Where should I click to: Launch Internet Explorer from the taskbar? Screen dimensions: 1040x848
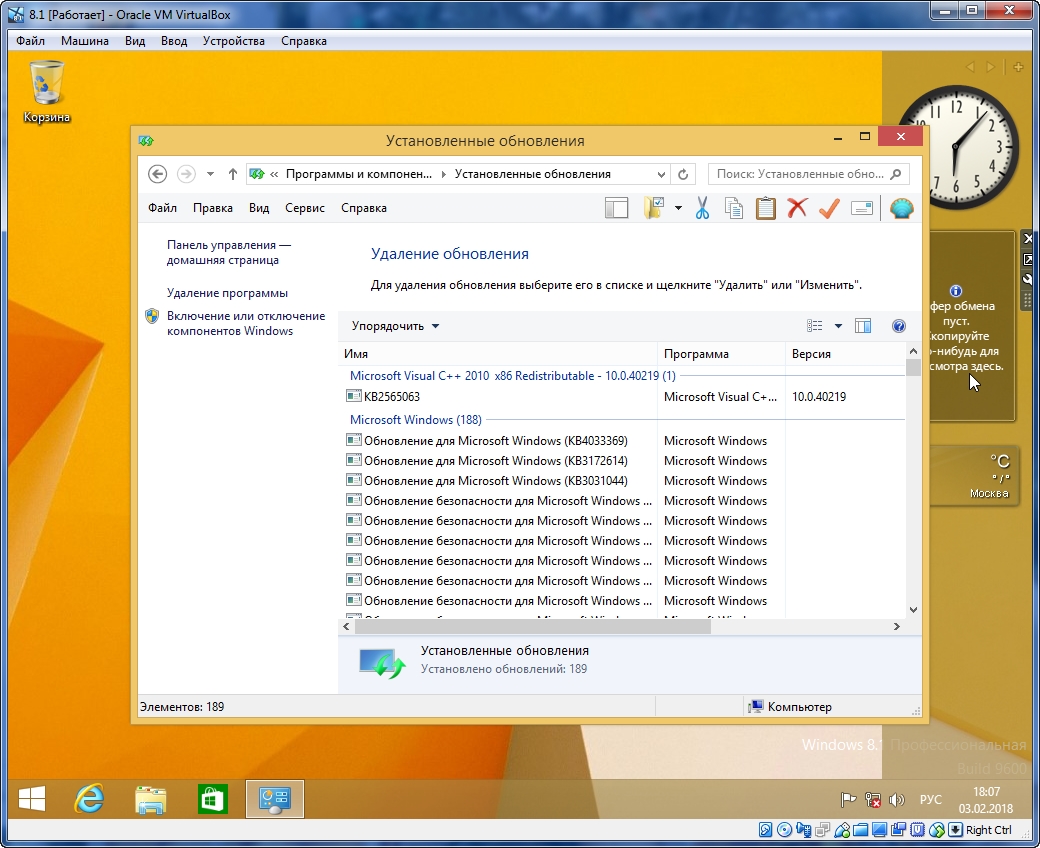coord(89,799)
